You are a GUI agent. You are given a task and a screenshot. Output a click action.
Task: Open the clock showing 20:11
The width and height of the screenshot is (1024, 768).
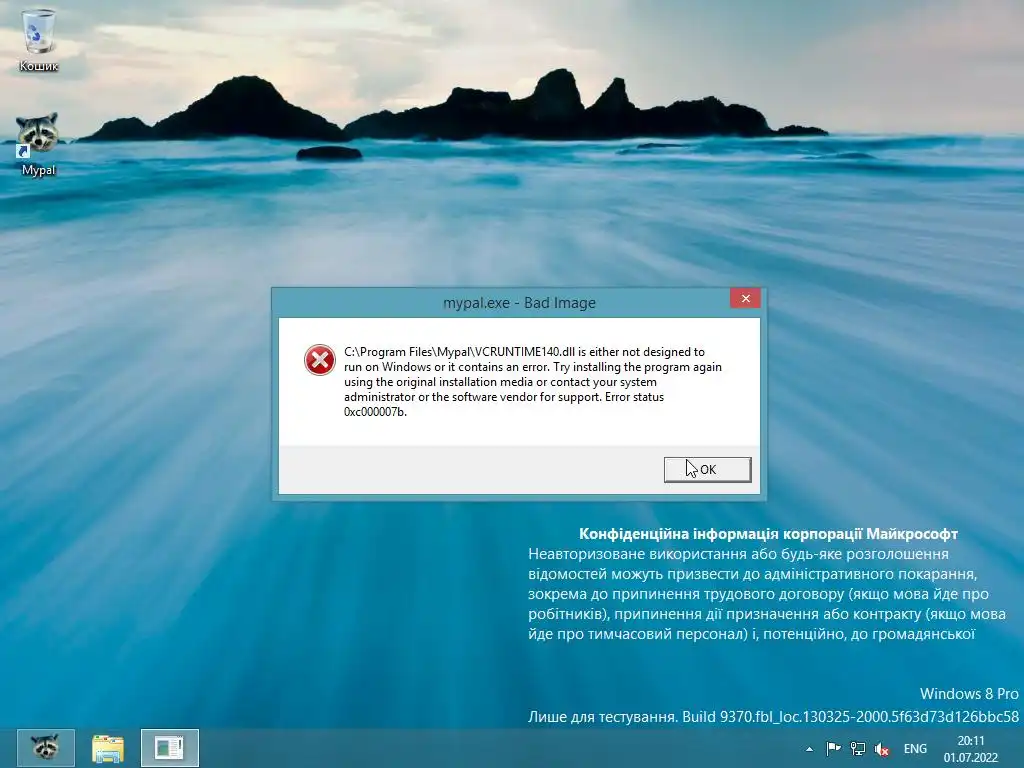tap(970, 749)
